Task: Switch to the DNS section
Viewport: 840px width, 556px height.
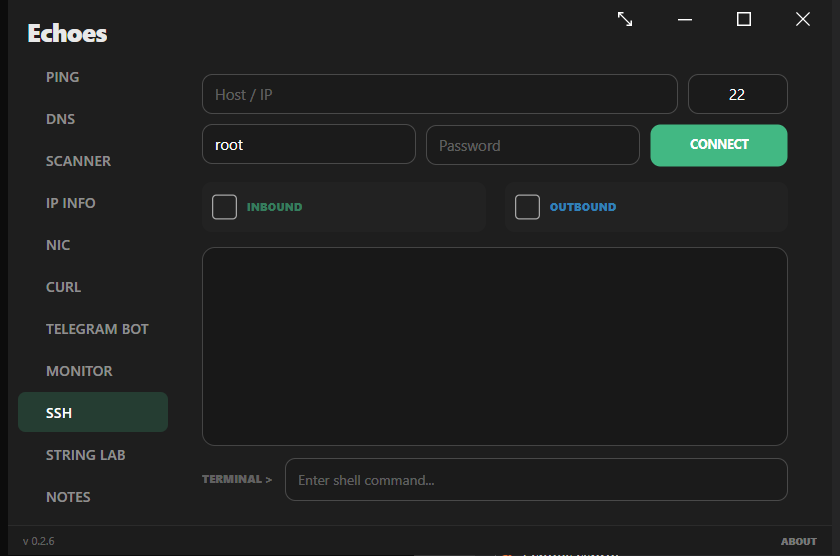Action: (x=60, y=119)
